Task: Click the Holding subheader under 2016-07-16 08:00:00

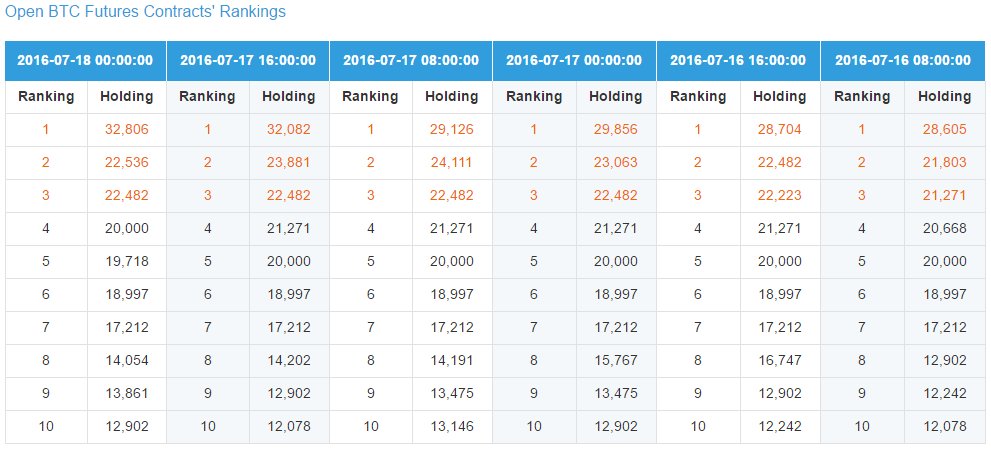Action: tap(944, 97)
